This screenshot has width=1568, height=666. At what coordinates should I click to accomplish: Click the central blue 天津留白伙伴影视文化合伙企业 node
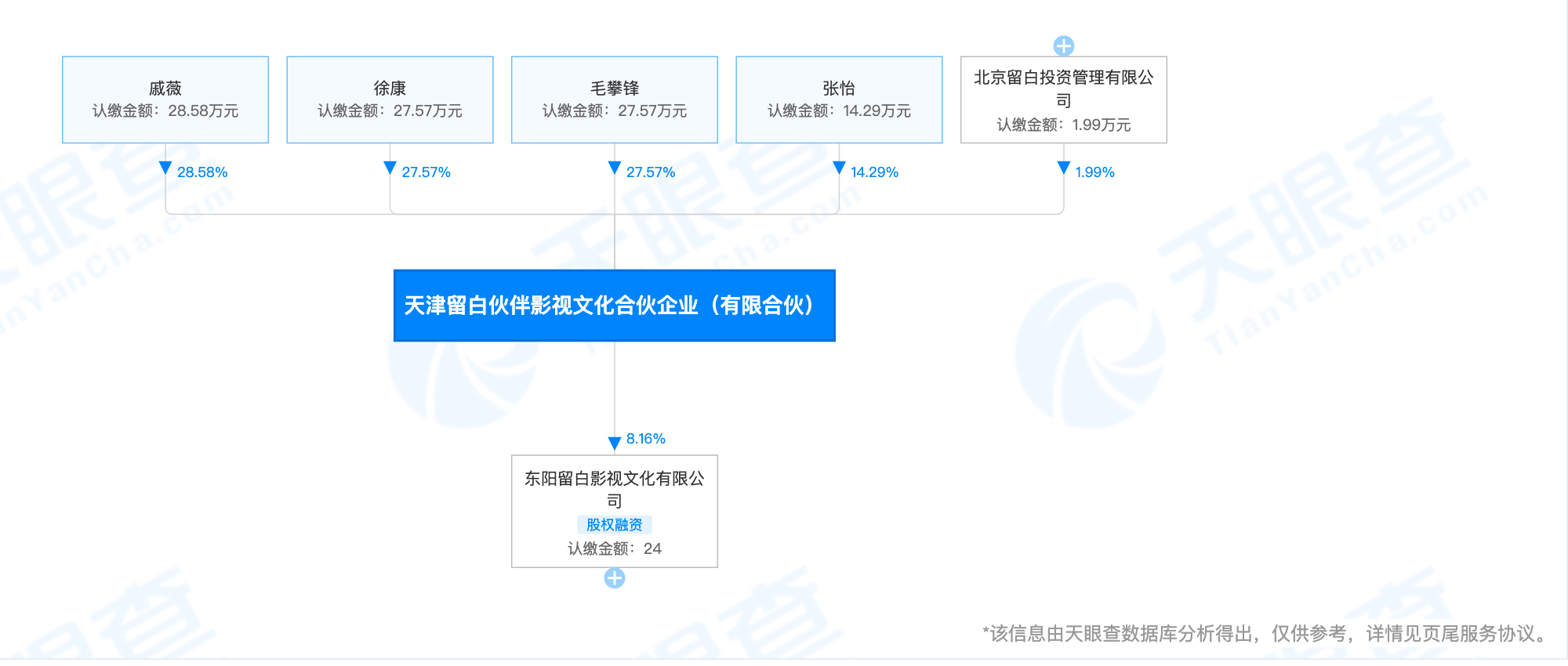(x=615, y=306)
